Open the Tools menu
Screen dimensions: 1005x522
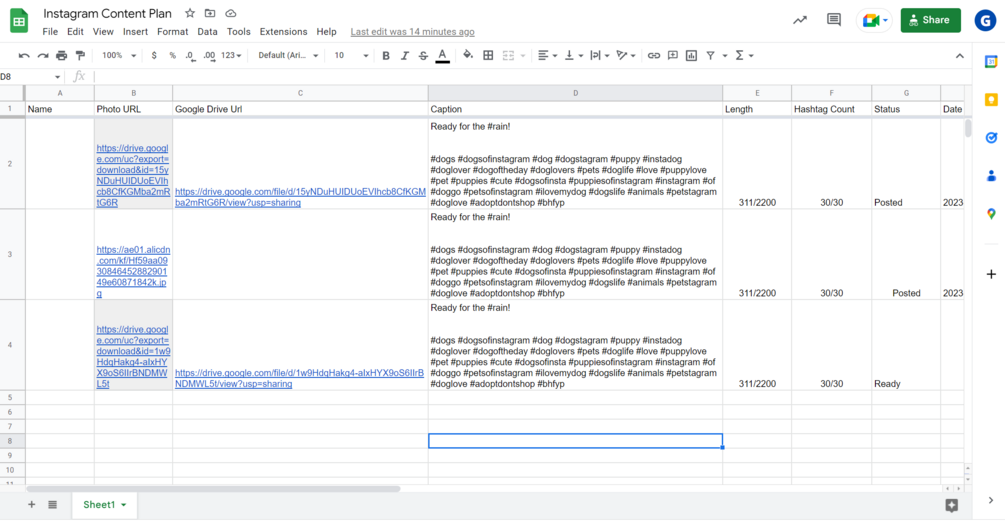click(238, 31)
